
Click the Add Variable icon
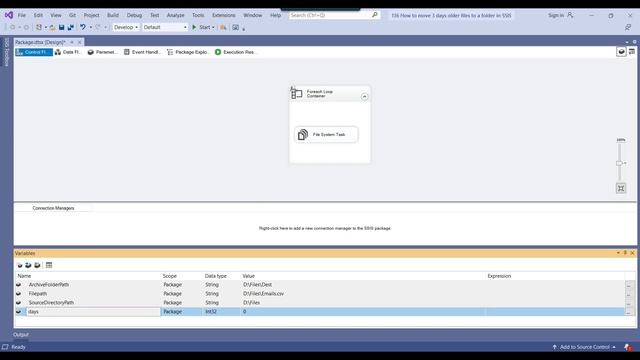click(19, 265)
